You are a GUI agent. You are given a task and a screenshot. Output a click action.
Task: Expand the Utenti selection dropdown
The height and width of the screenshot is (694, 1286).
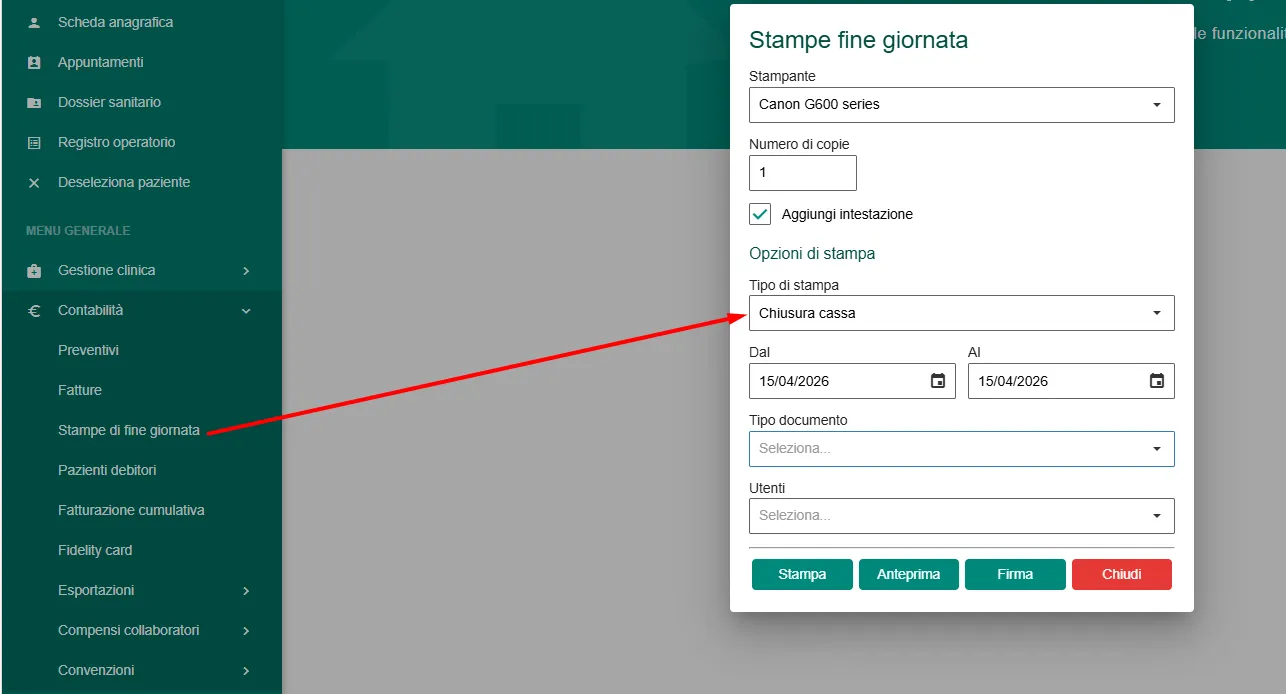(961, 516)
